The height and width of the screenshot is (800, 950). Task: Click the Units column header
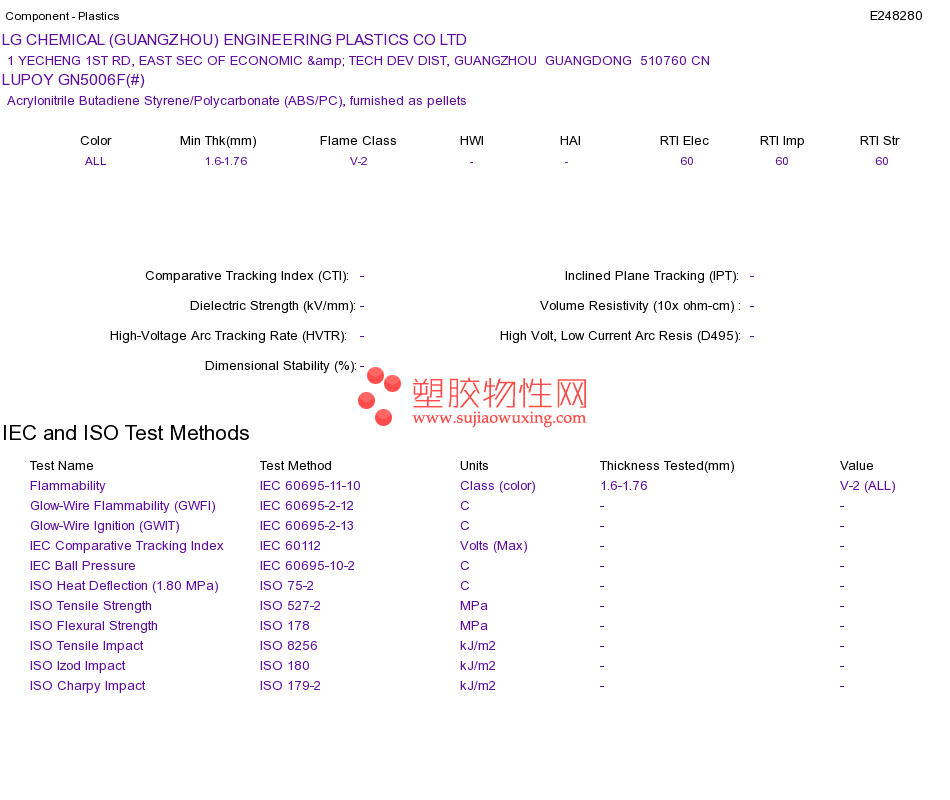coord(474,466)
